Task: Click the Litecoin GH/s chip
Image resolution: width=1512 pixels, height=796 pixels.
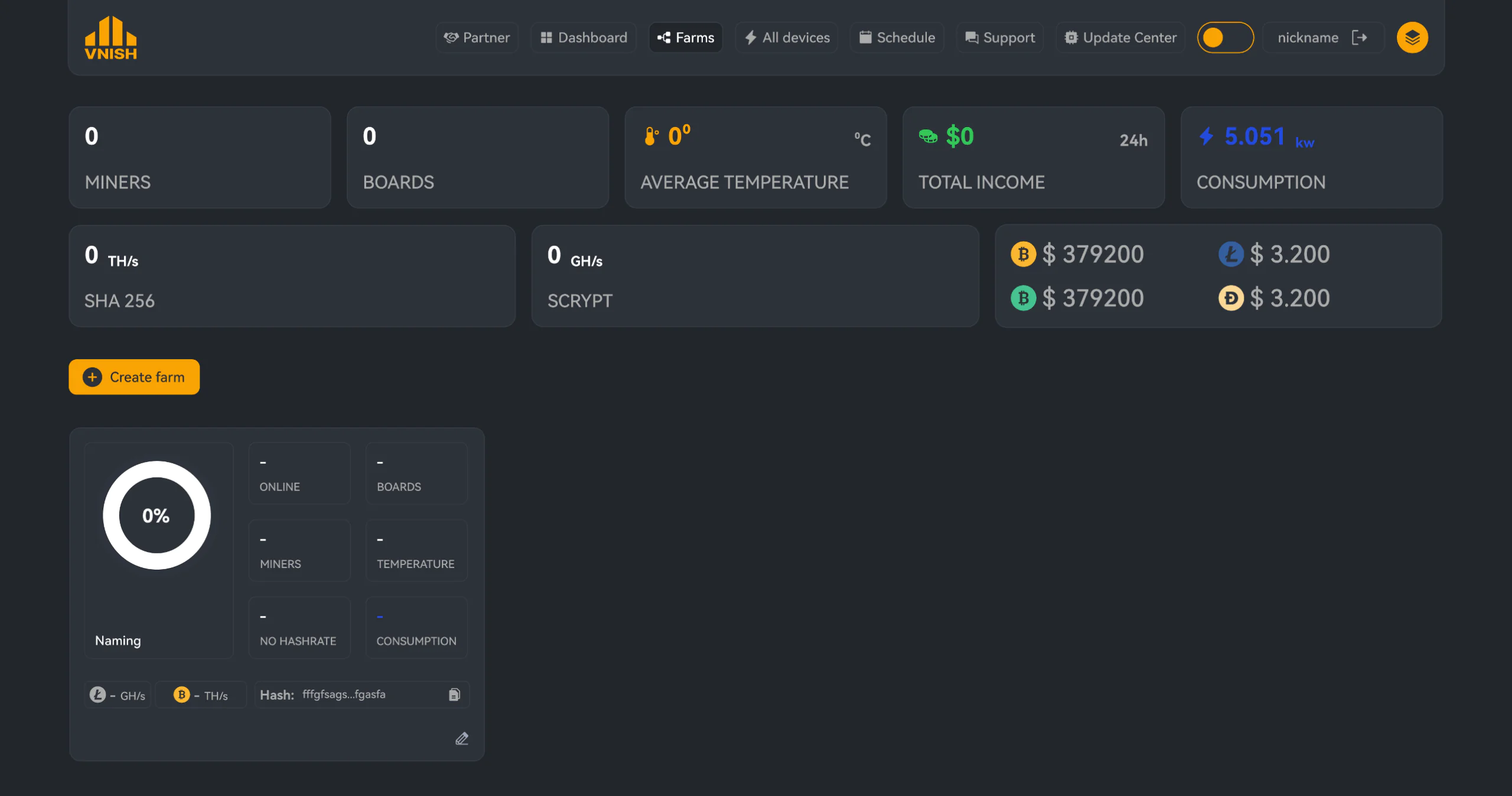Action: point(118,695)
